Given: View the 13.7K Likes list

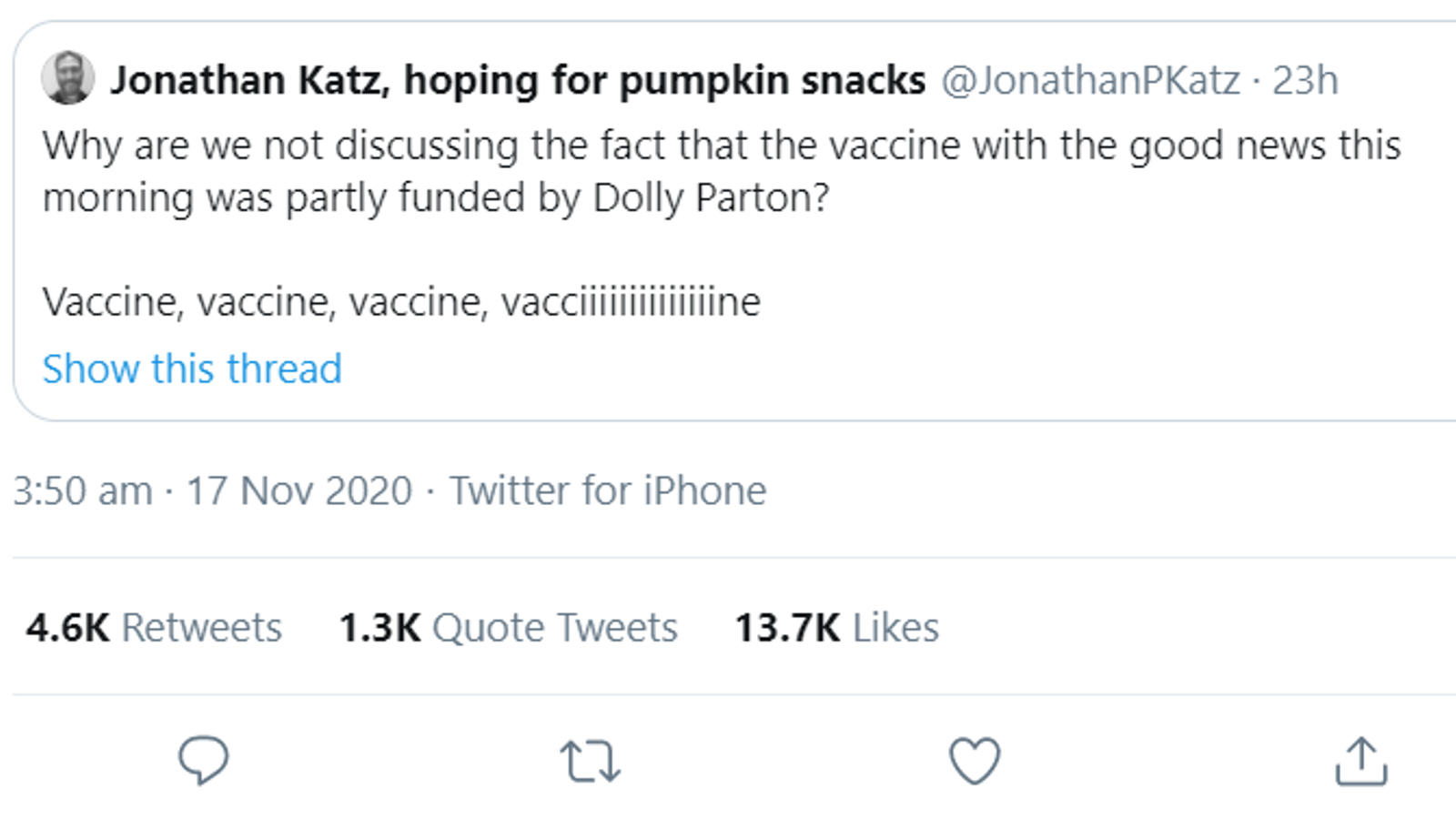Looking at the screenshot, I should [836, 628].
